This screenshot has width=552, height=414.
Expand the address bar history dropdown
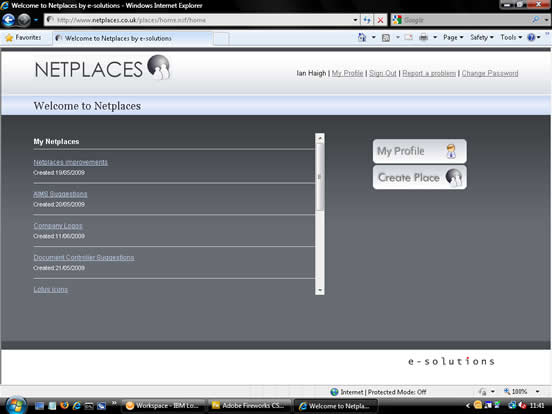(355, 20)
